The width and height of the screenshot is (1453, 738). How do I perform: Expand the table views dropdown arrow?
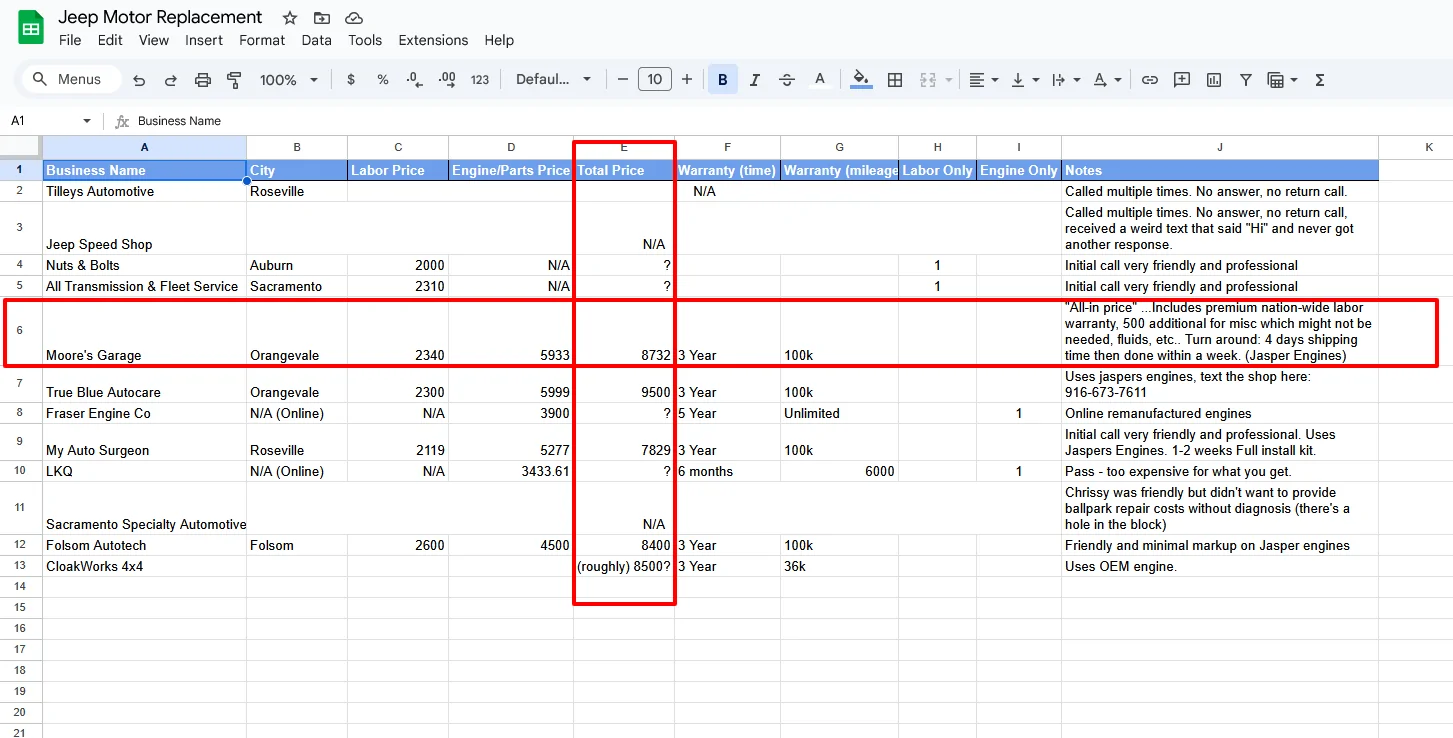(x=1294, y=80)
